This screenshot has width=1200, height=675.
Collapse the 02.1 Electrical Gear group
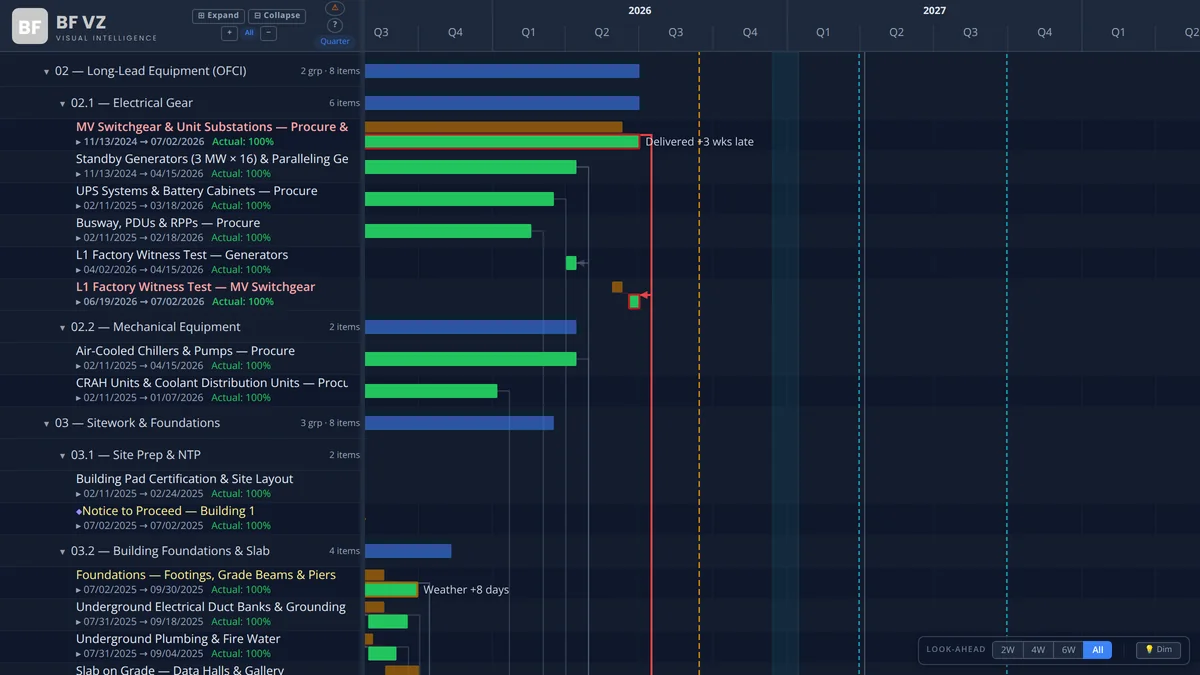coord(62,104)
